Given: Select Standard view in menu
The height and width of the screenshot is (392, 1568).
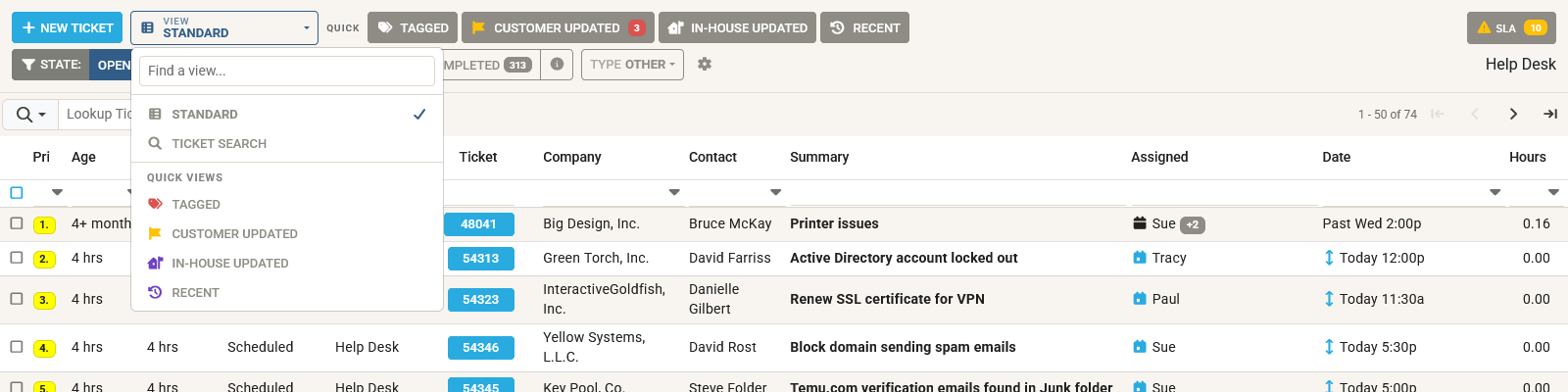Looking at the screenshot, I should 287,114.
